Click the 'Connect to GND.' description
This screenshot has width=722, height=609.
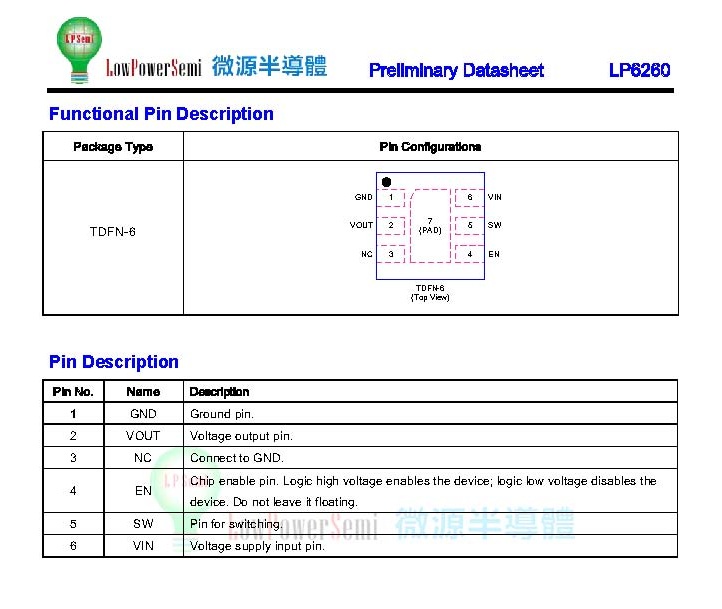pyautogui.click(x=237, y=458)
